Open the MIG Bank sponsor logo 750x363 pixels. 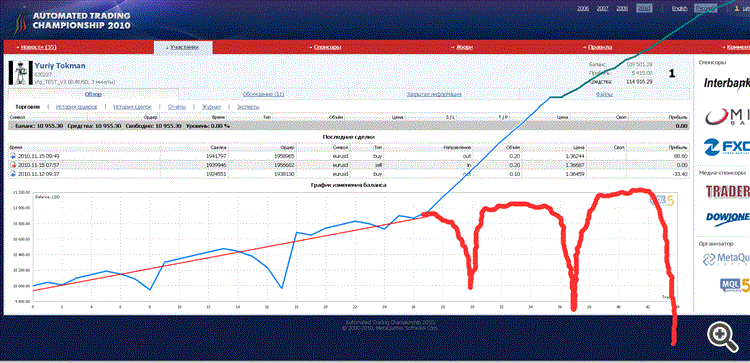728,116
